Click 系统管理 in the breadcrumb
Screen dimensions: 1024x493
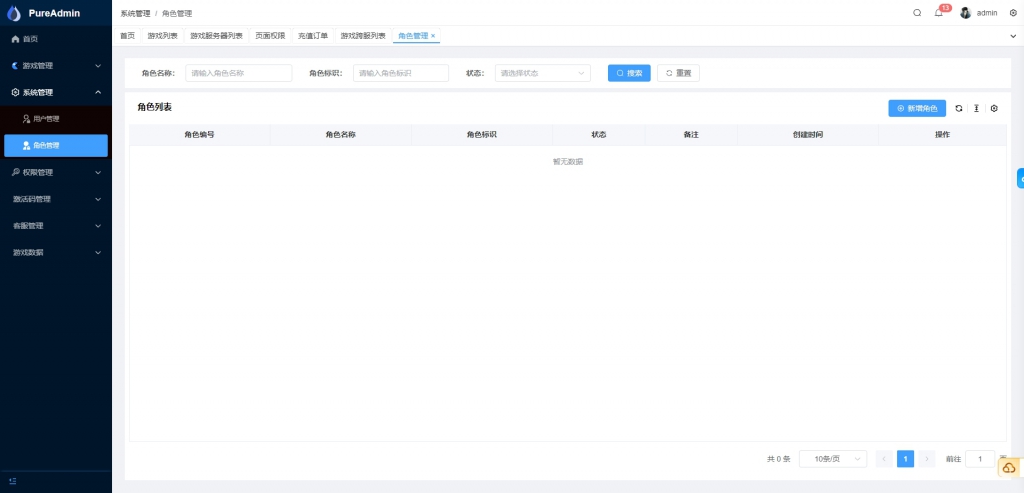(x=135, y=13)
